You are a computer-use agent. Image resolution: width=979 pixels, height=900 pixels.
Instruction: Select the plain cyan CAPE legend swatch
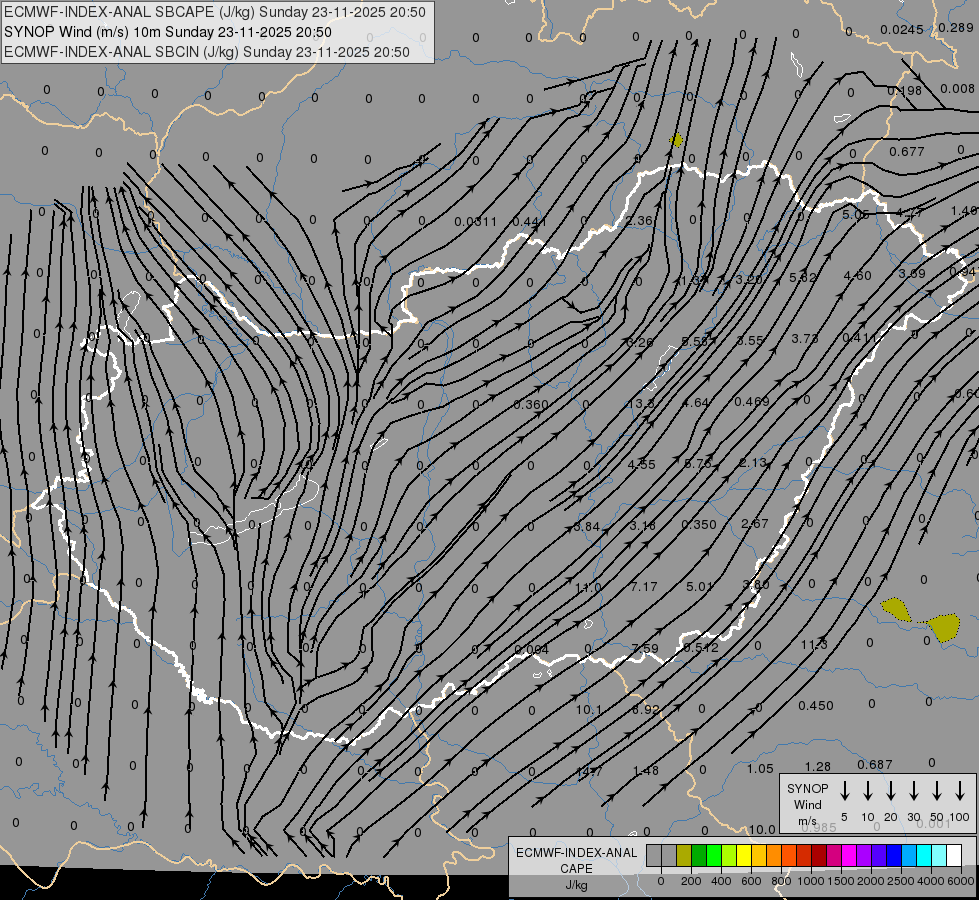tap(923, 856)
